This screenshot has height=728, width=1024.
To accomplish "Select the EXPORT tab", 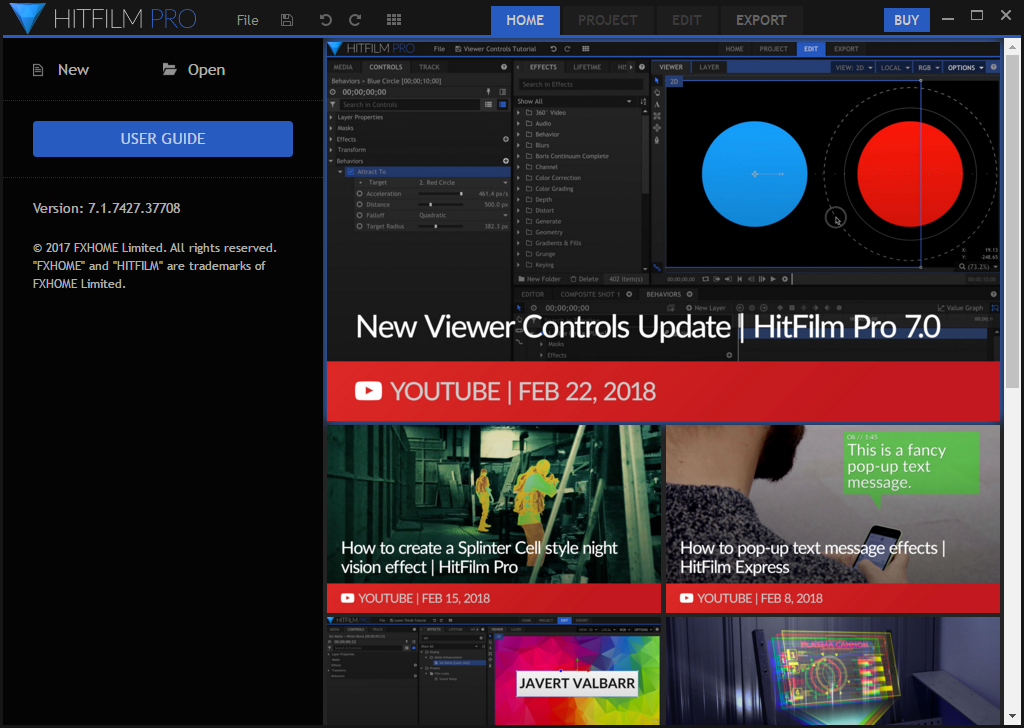I will point(761,20).
